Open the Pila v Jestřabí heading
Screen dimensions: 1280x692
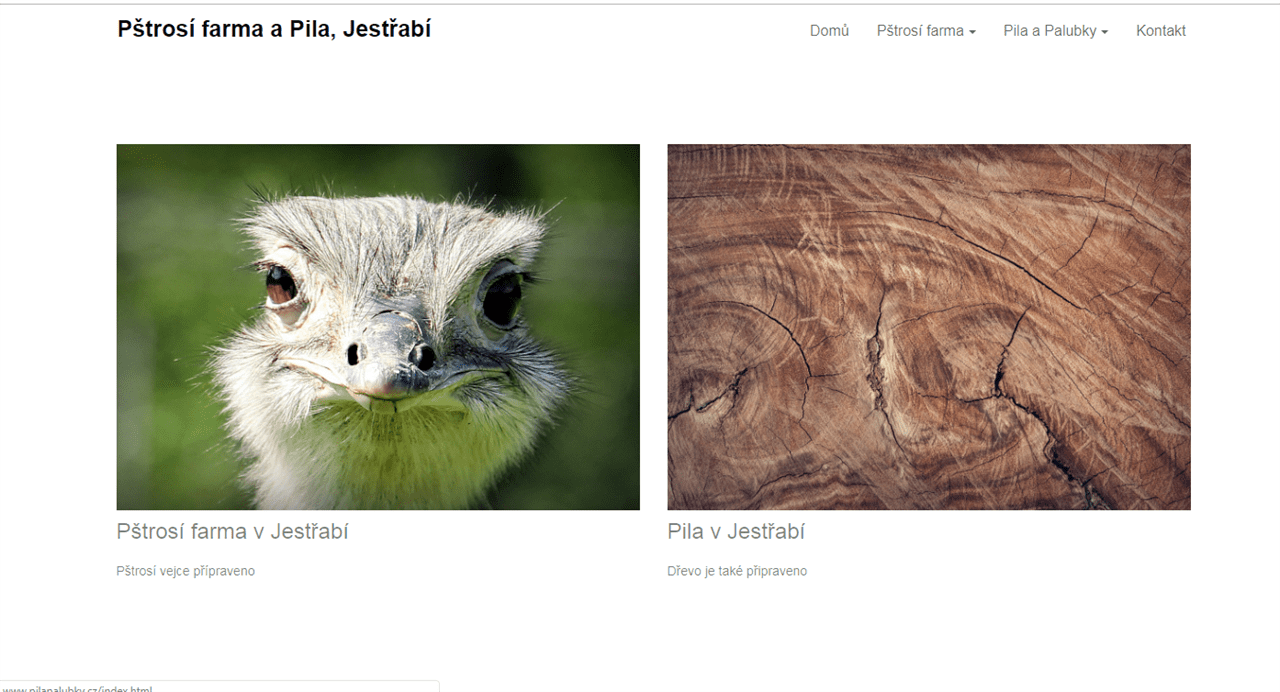pyautogui.click(x=736, y=532)
